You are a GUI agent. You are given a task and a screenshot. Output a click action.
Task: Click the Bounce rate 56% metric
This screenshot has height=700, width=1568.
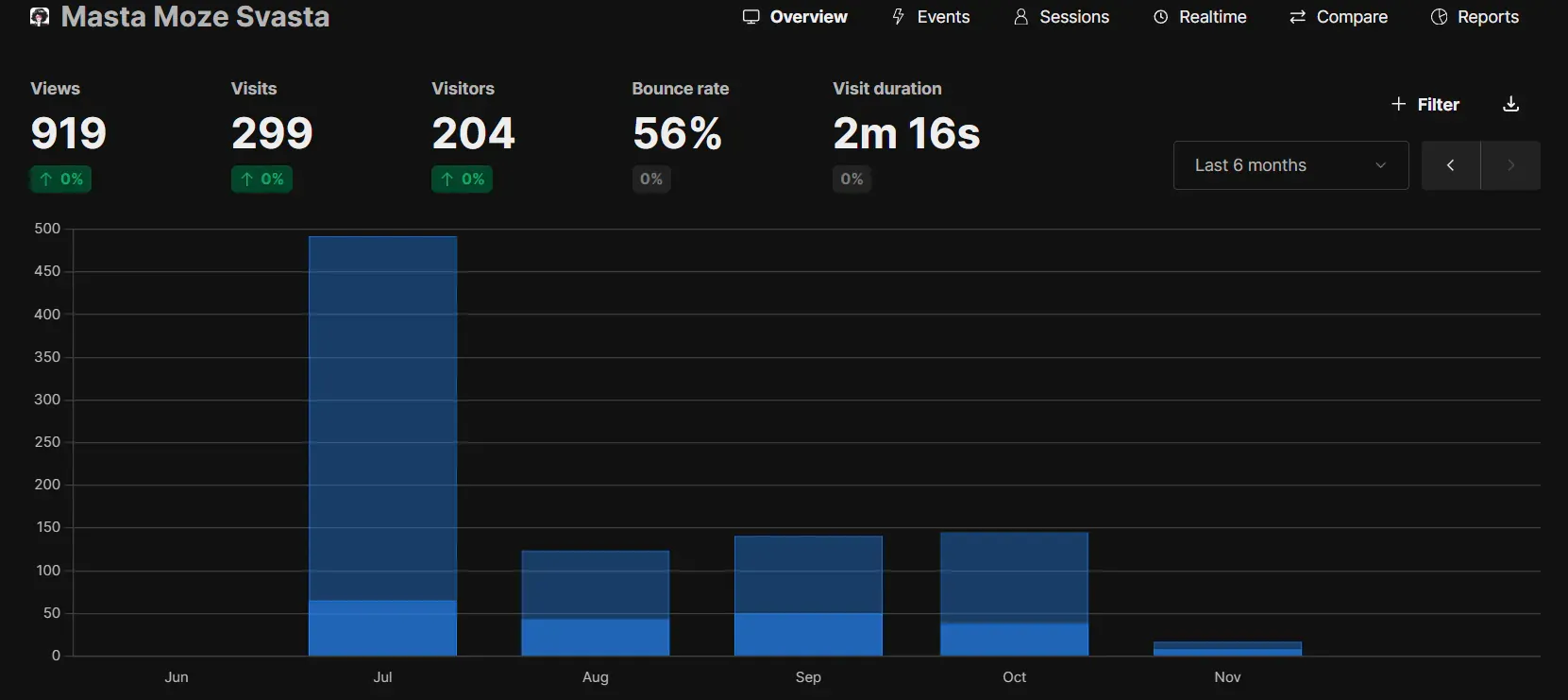(x=677, y=133)
